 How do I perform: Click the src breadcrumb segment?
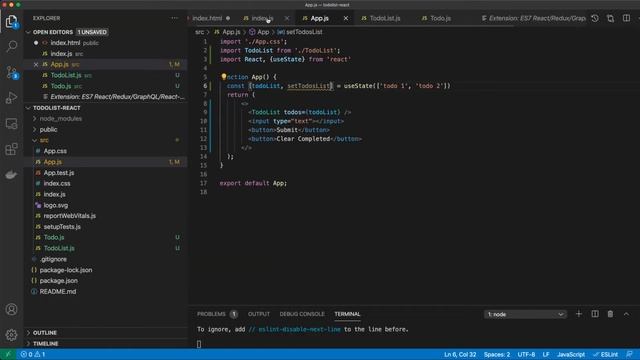point(199,32)
